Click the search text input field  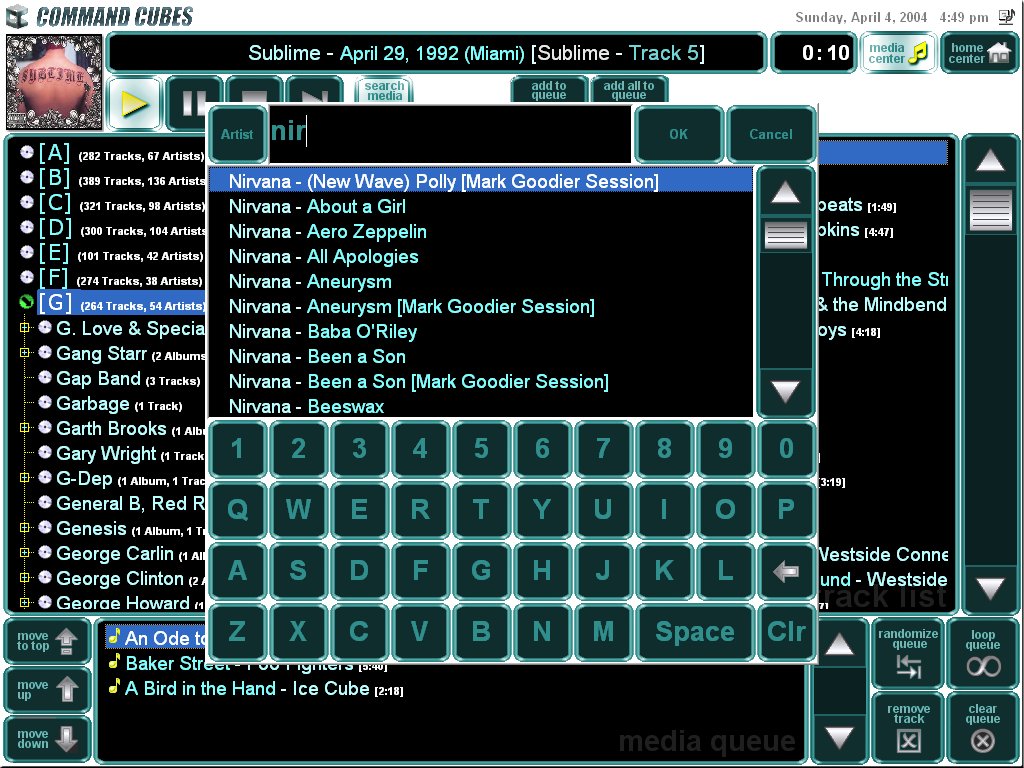[450, 134]
